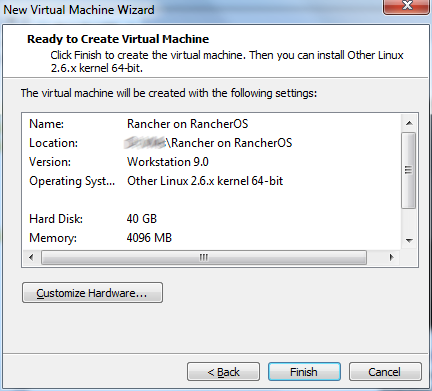Click the 'New Virtual Machine Wizard' title text
Viewport: 432px width, 391px height.
79,10
